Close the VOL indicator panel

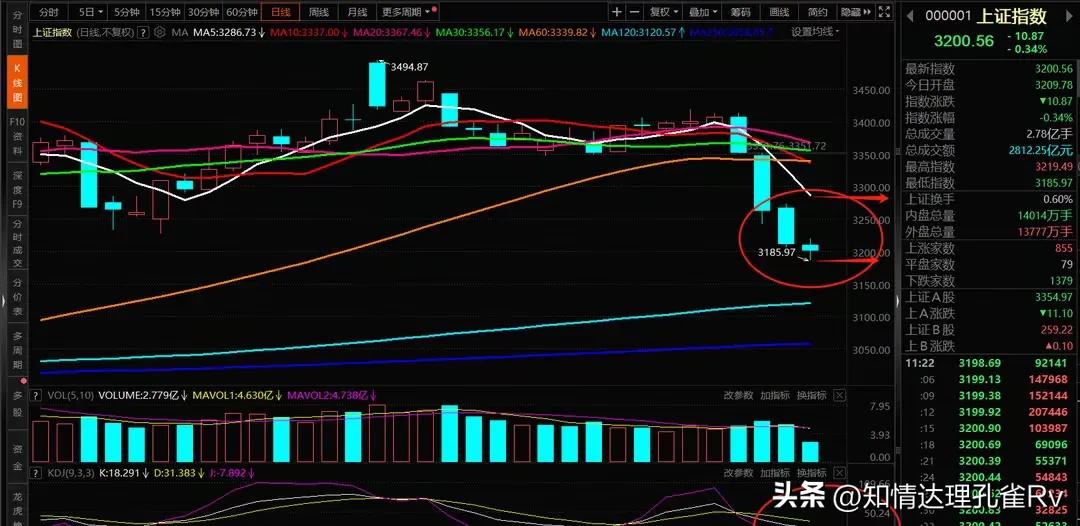pos(839,395)
